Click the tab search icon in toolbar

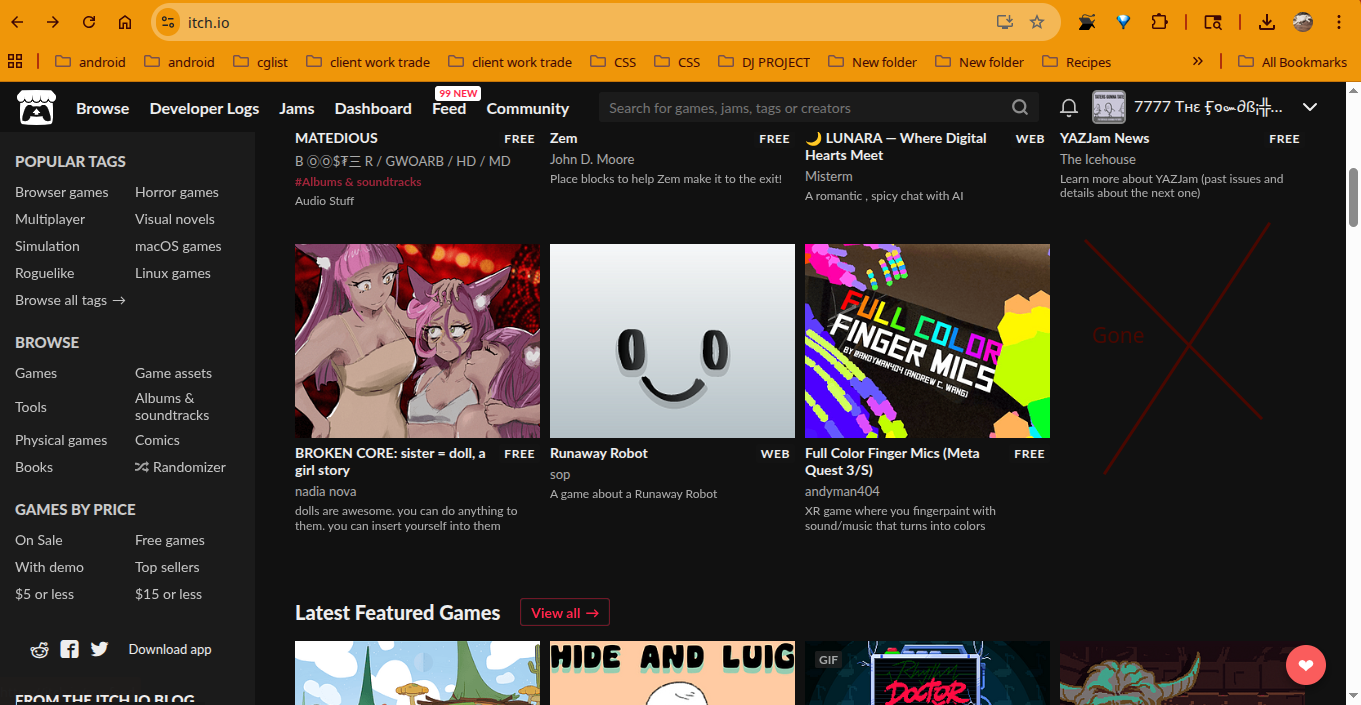pos(1212,22)
